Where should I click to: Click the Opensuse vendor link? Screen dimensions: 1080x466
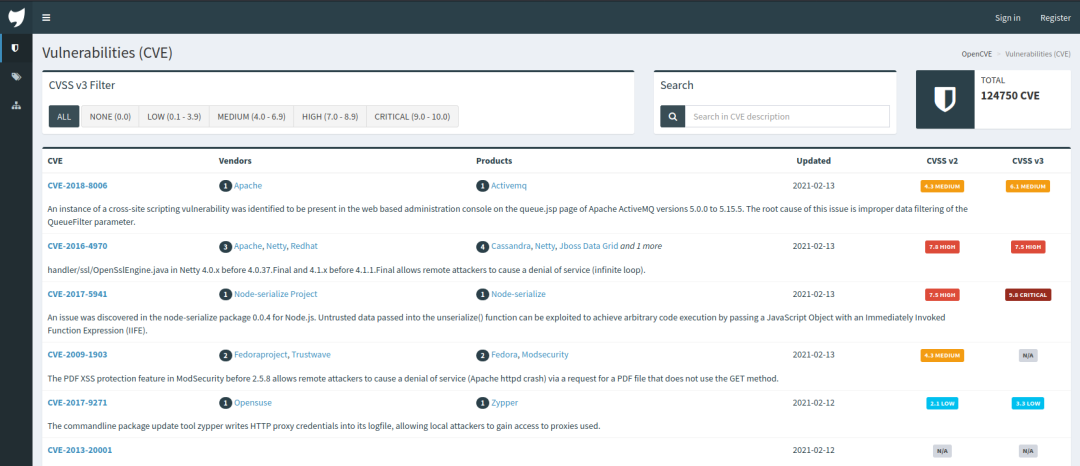(x=252, y=403)
